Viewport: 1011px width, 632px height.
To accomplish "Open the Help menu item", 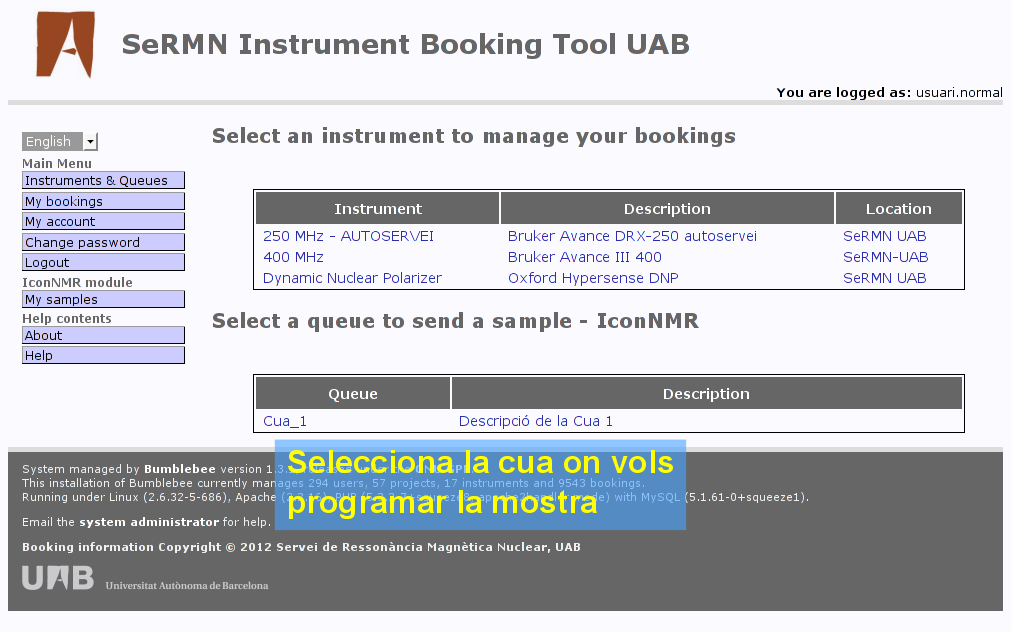I will 103,355.
